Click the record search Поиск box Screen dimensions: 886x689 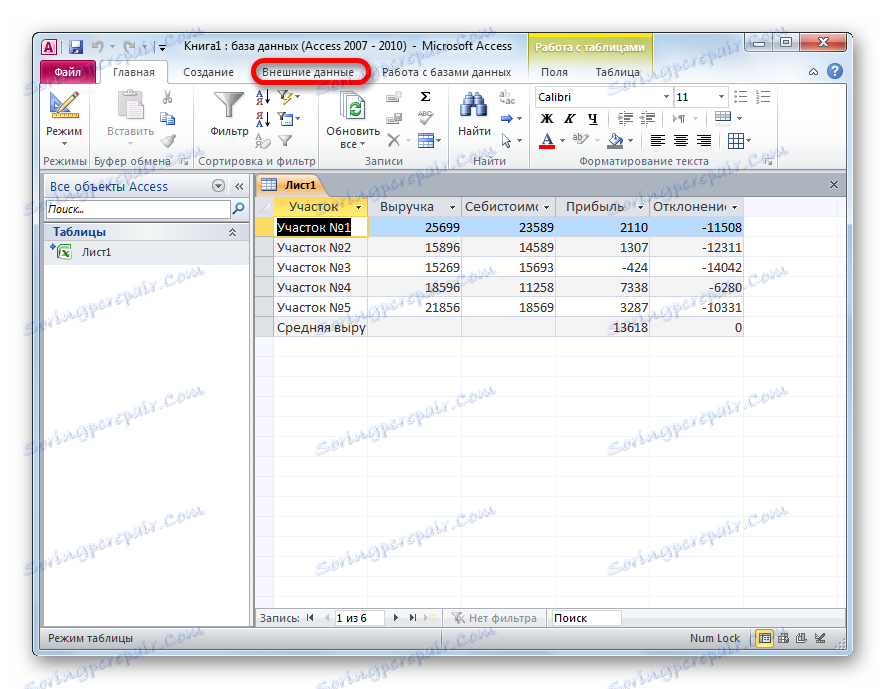pos(587,618)
